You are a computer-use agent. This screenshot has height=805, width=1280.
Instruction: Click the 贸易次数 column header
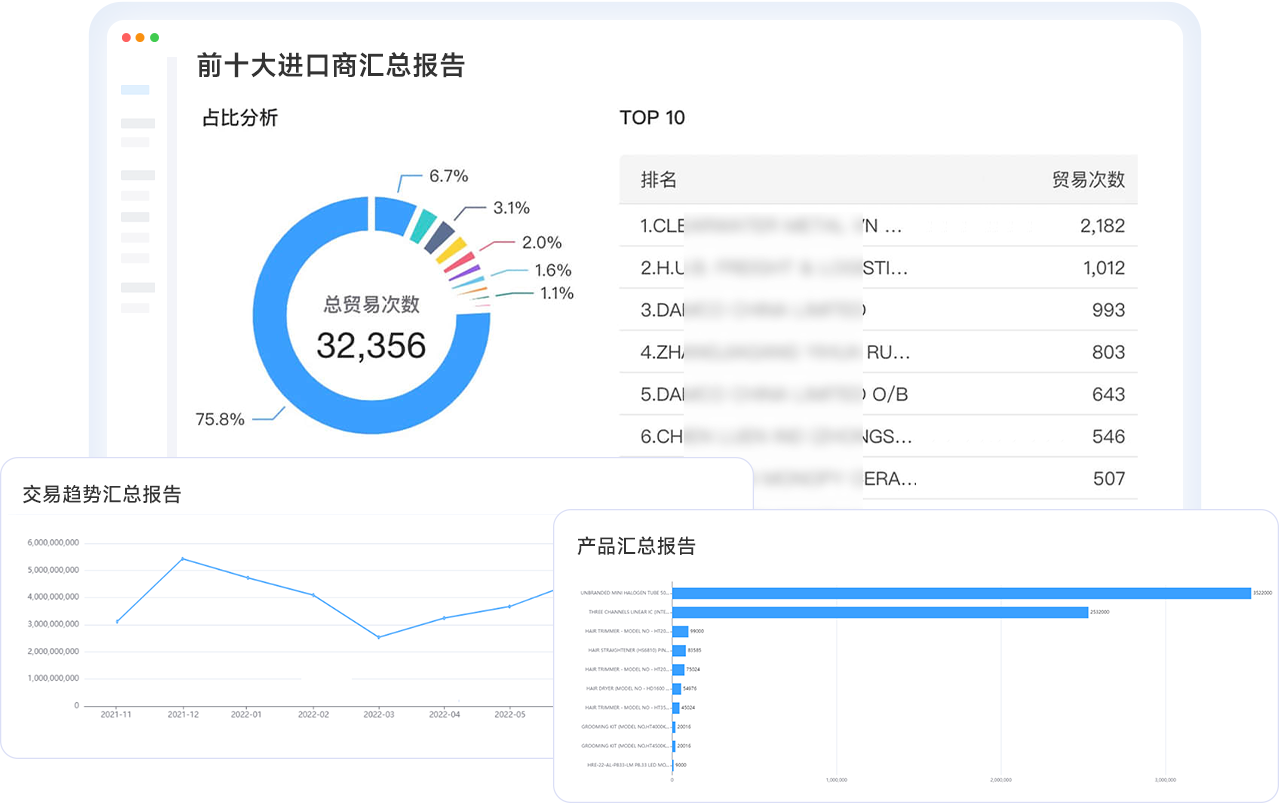(1088, 180)
